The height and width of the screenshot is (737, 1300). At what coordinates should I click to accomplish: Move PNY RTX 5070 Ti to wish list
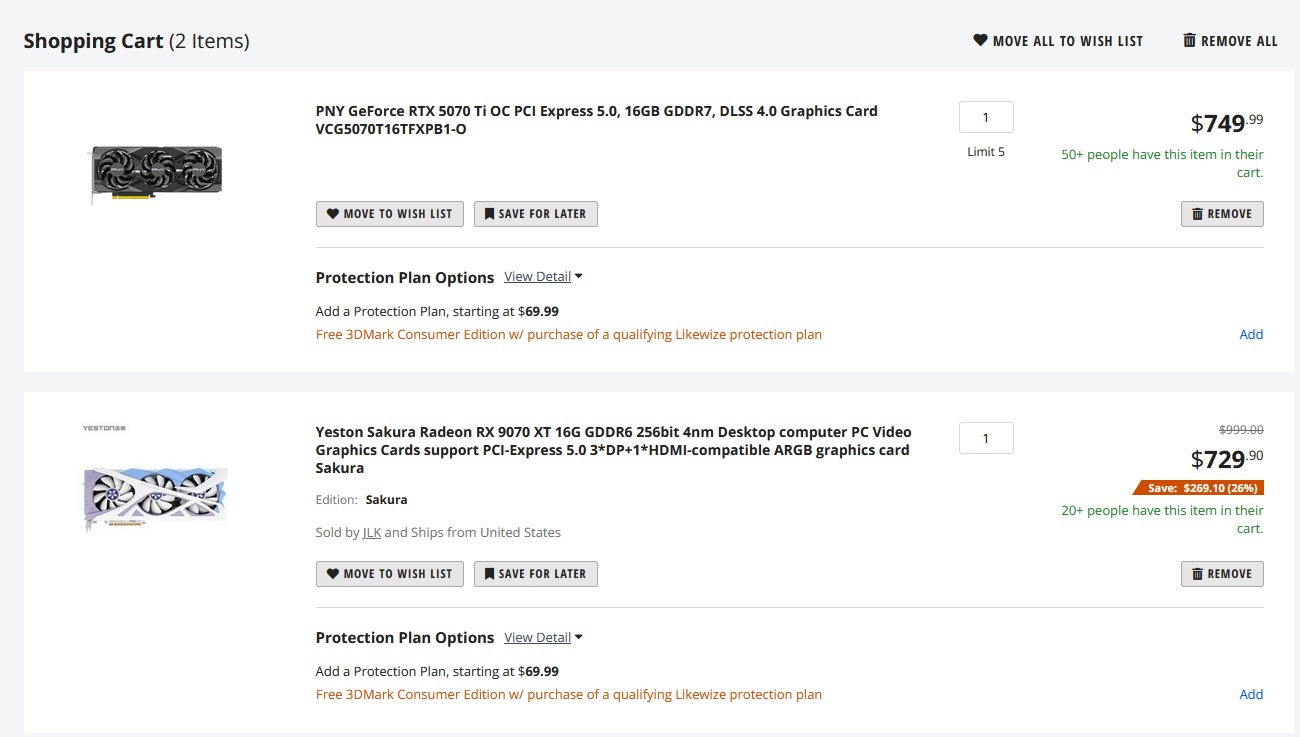[390, 214]
